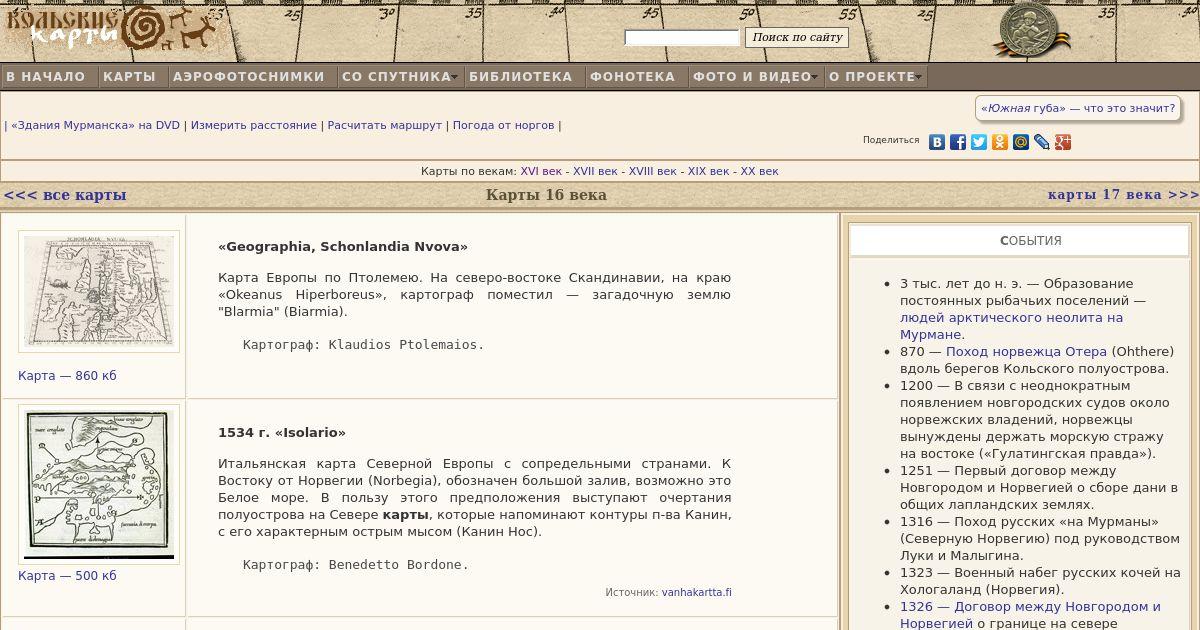
Task: Open Измерить расстояние link
Action: (254, 126)
